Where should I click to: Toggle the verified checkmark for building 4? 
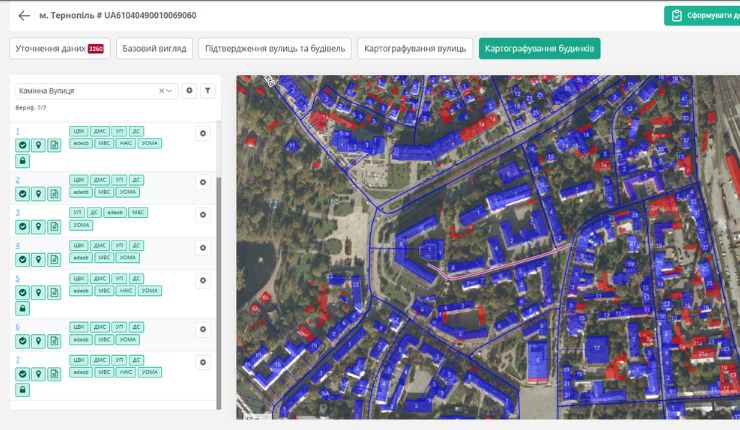coord(22,259)
